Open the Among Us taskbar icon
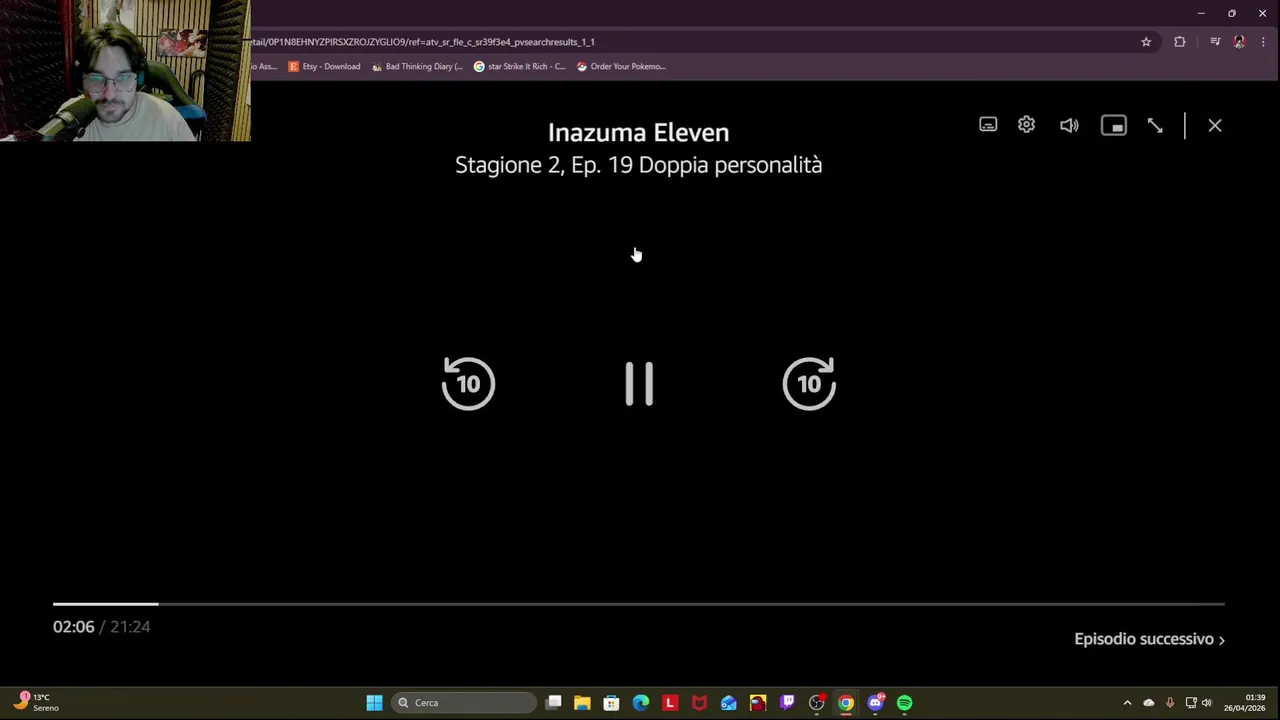Viewport: 1280px width, 720px height. pyautogui.click(x=758, y=703)
